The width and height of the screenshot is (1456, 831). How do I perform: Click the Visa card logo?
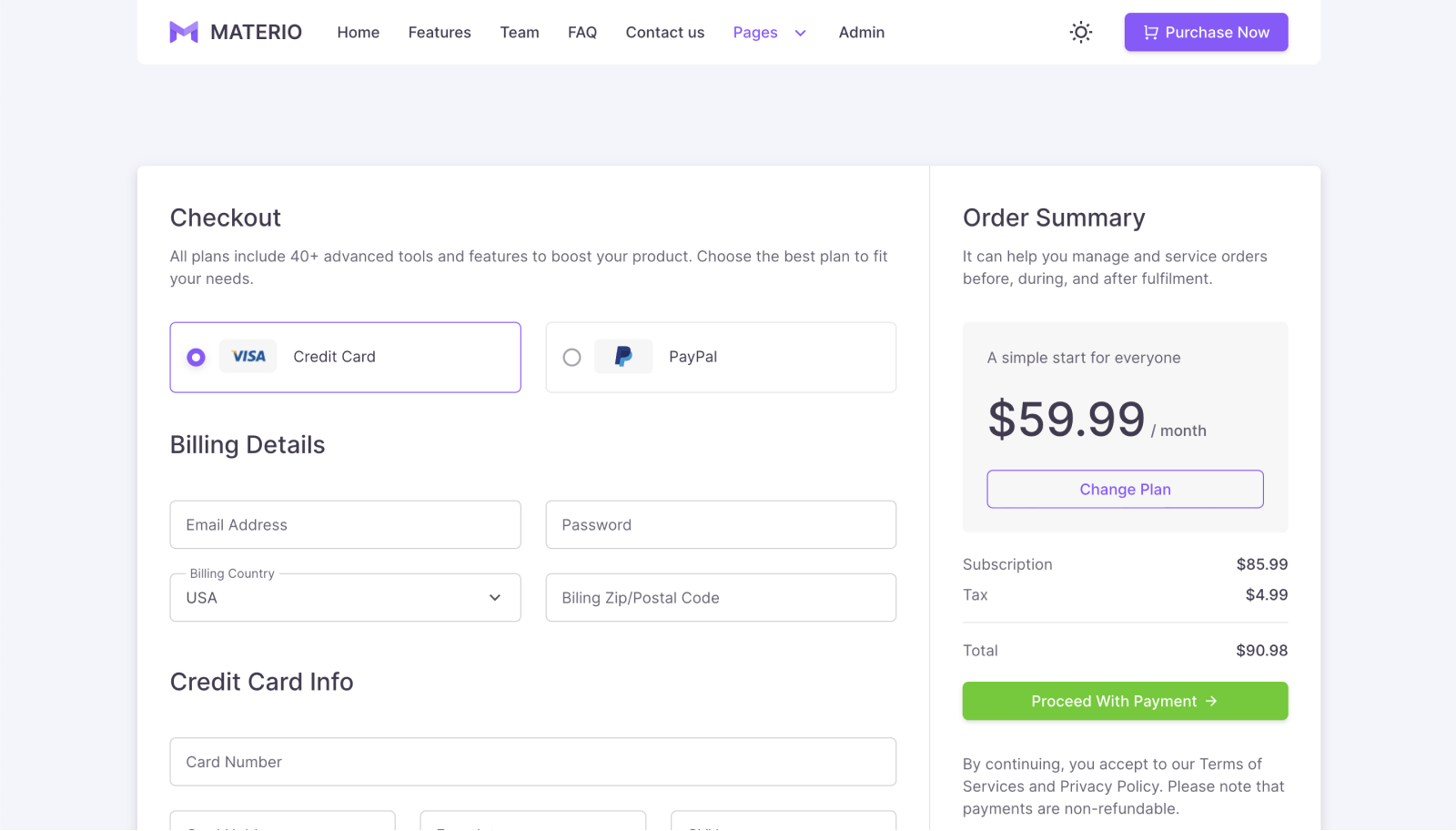248,357
